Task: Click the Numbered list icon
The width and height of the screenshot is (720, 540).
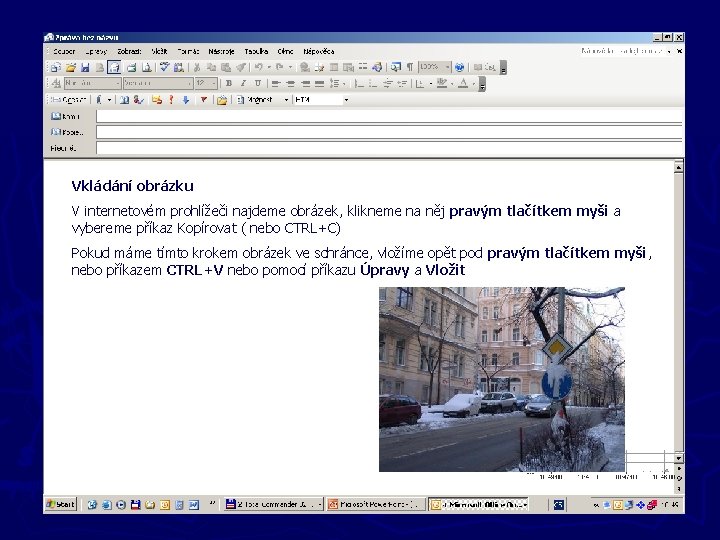Action: [359, 84]
